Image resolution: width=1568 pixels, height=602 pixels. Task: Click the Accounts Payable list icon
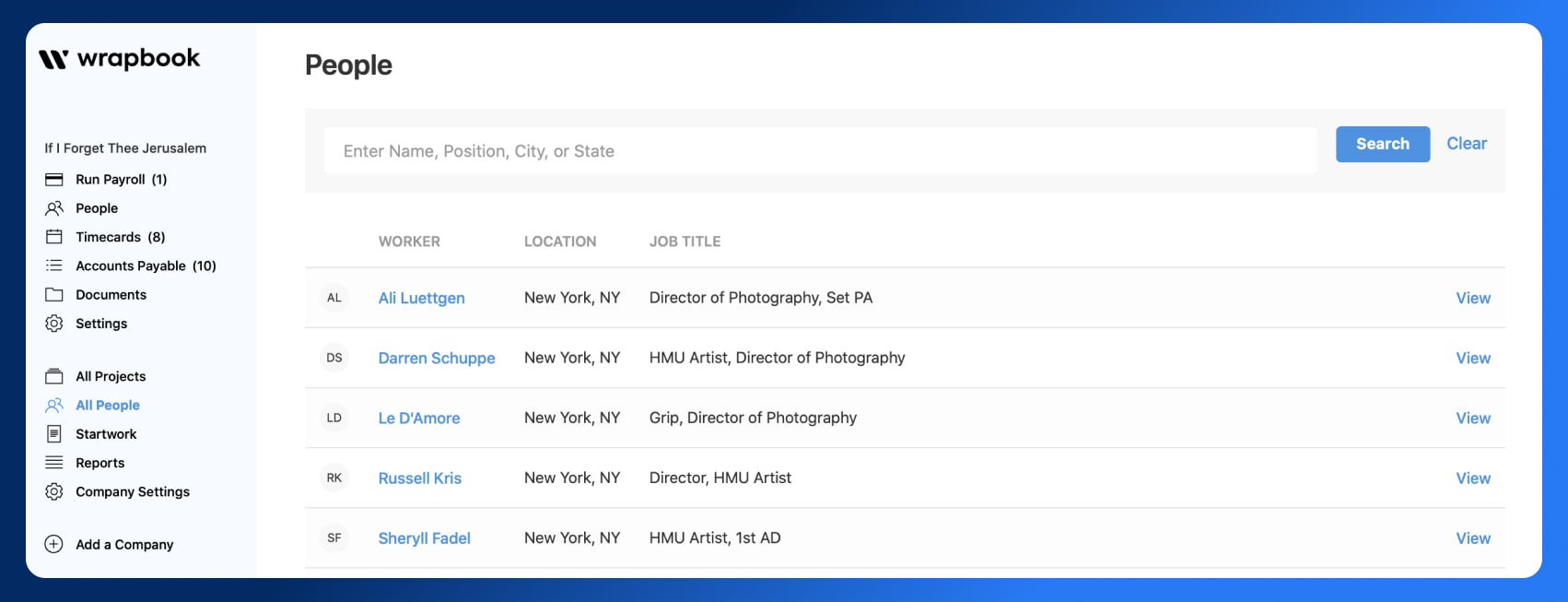pyautogui.click(x=54, y=266)
